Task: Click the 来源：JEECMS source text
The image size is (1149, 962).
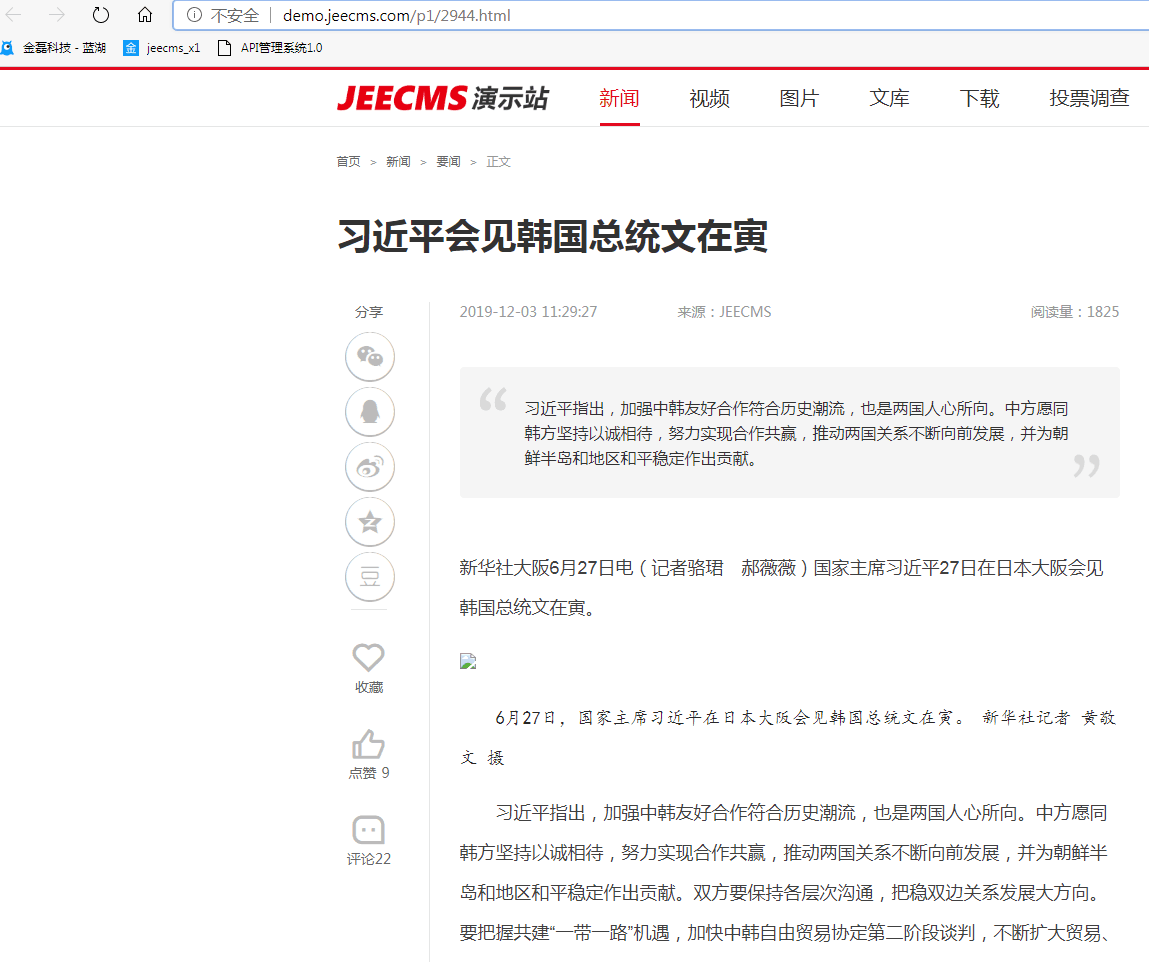Action: (x=724, y=311)
